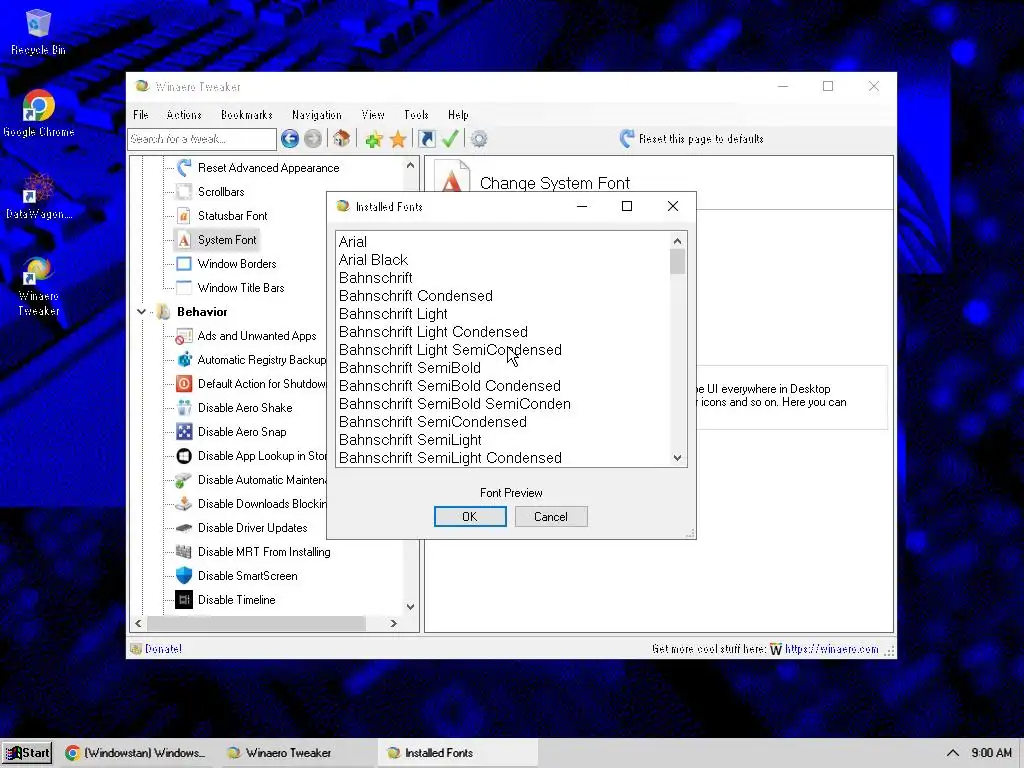Click the Window Title Bars icon
1024x768 pixels.
(x=184, y=288)
